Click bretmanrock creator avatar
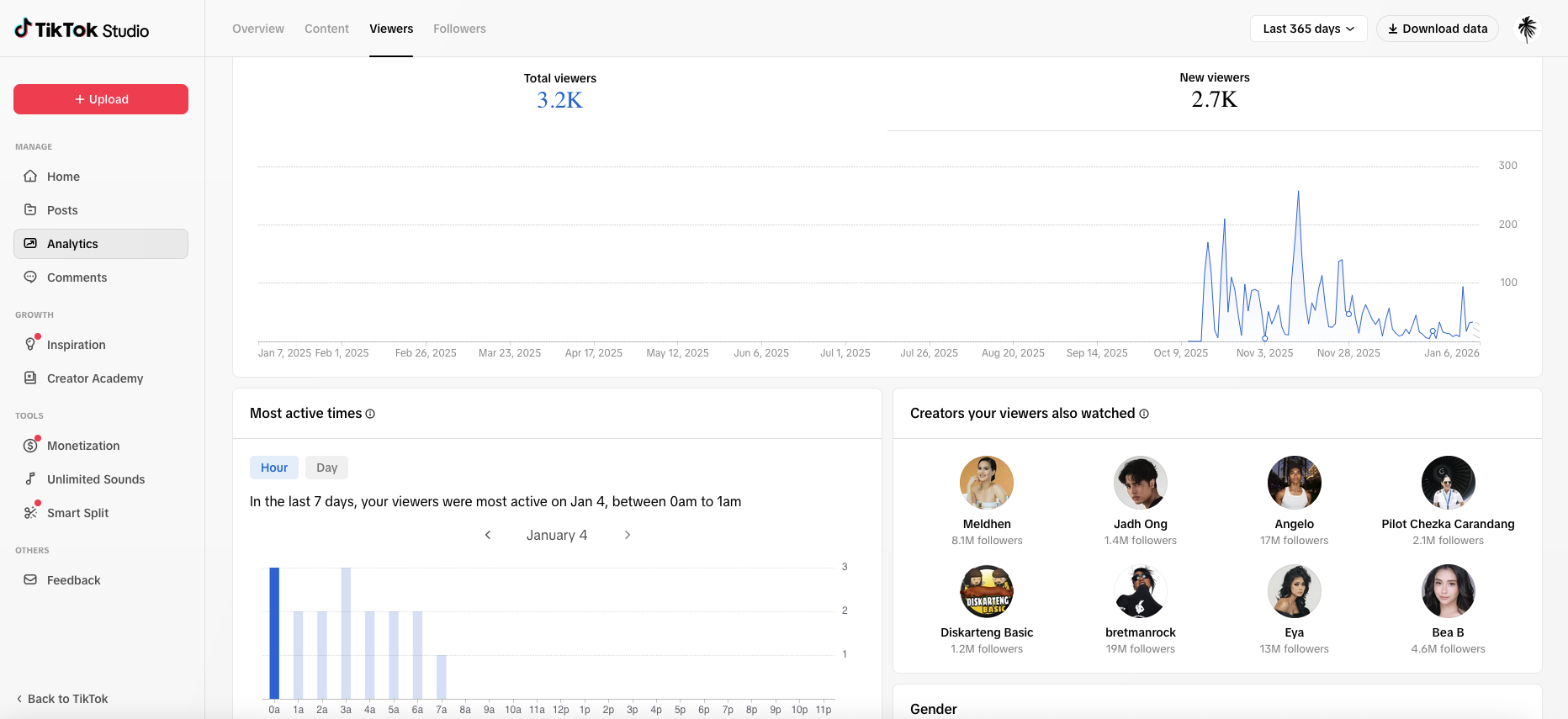 1141,591
